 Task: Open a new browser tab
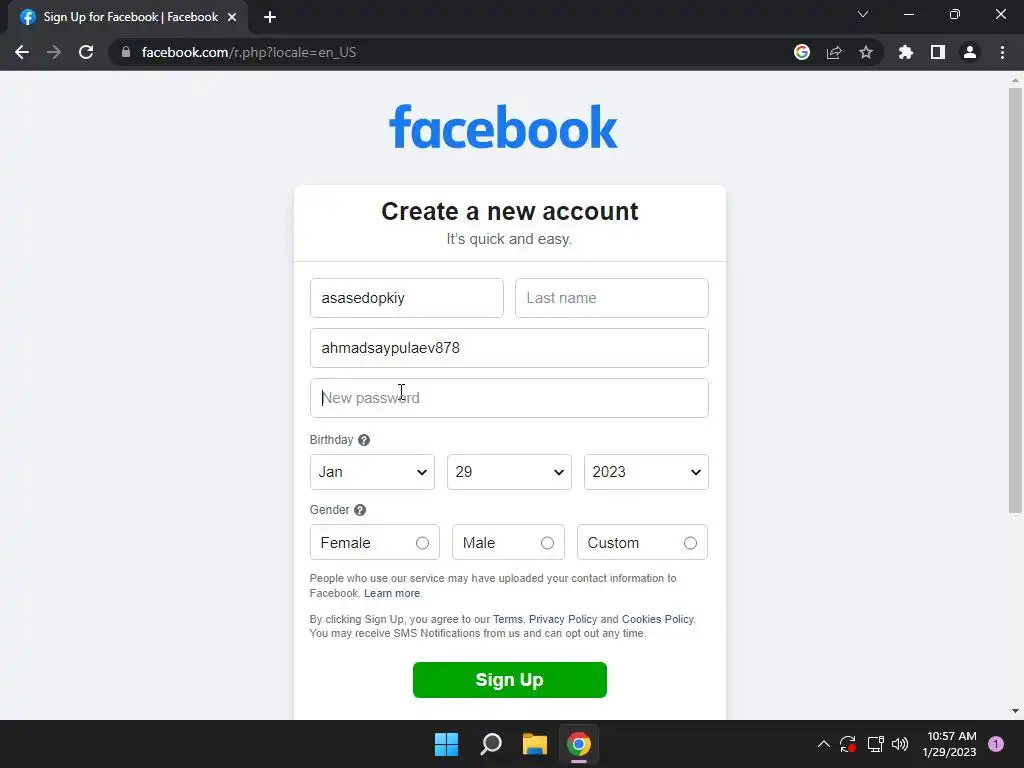(x=270, y=17)
